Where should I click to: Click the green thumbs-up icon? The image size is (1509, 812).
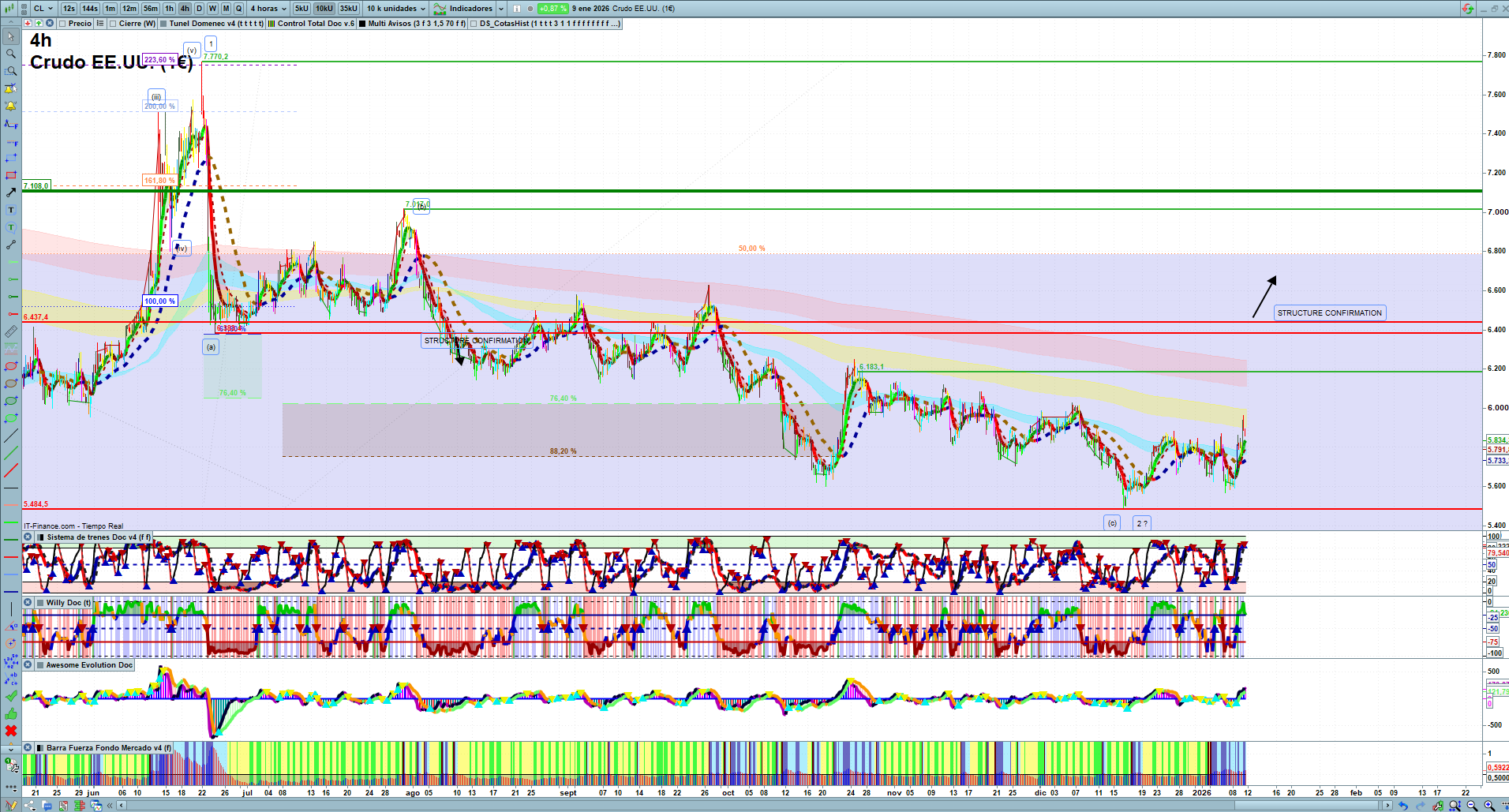coord(11,713)
